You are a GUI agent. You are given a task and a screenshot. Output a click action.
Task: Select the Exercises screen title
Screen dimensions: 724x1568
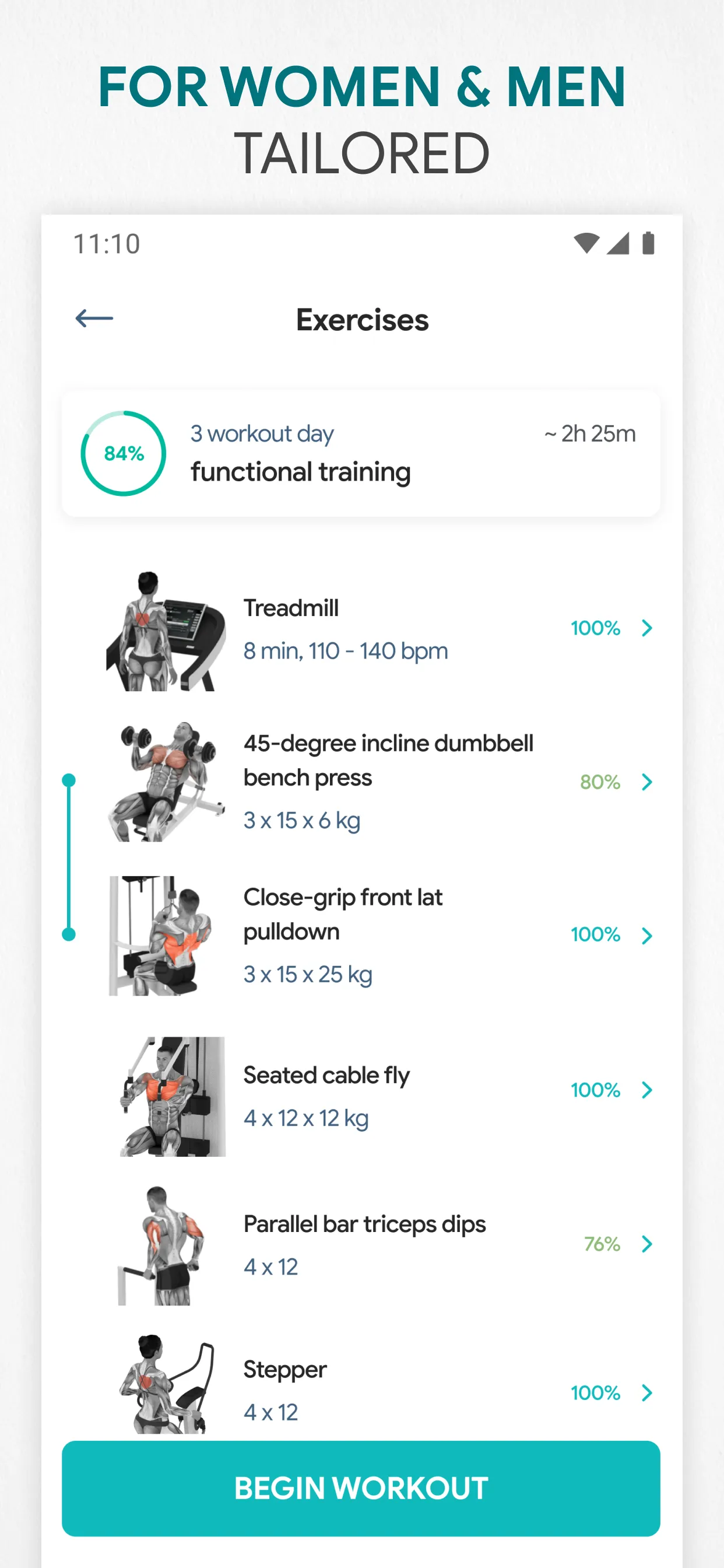(361, 320)
